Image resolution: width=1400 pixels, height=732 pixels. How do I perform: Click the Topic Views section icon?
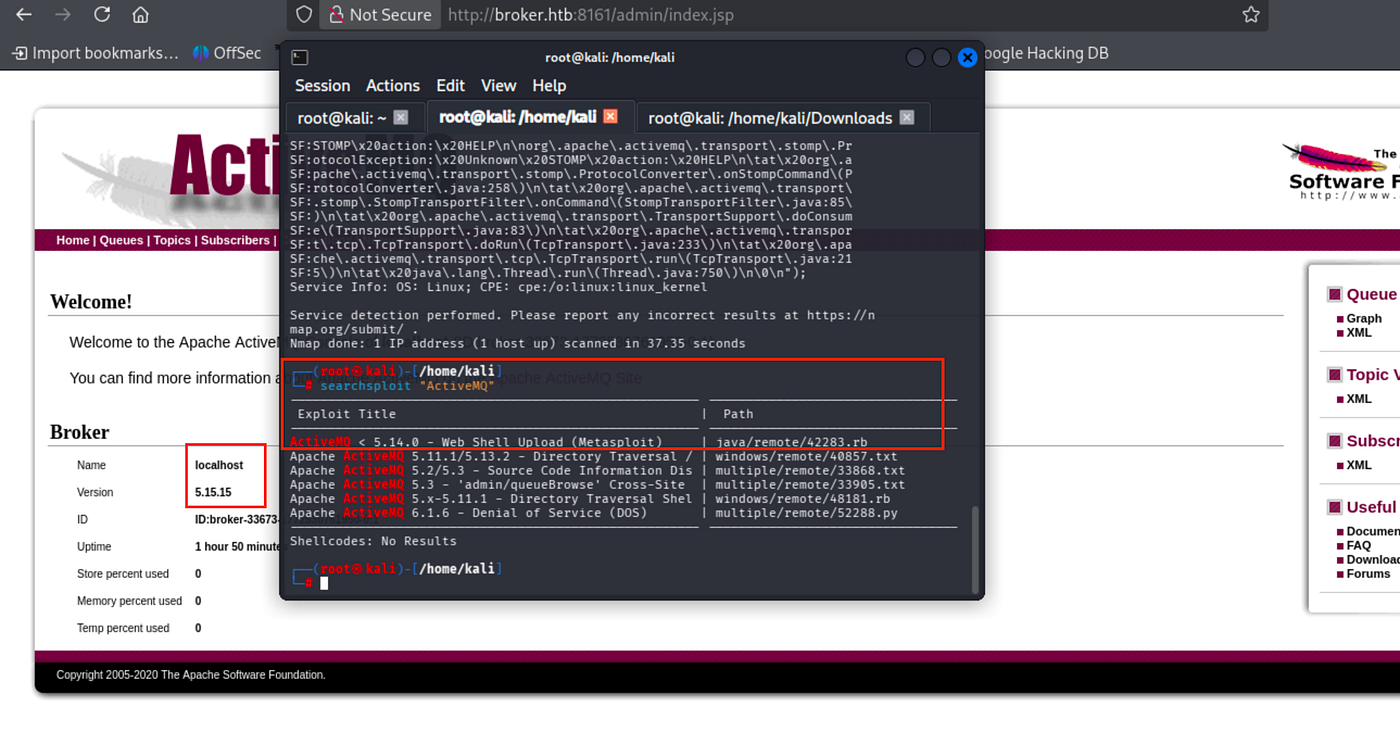tap(1334, 374)
